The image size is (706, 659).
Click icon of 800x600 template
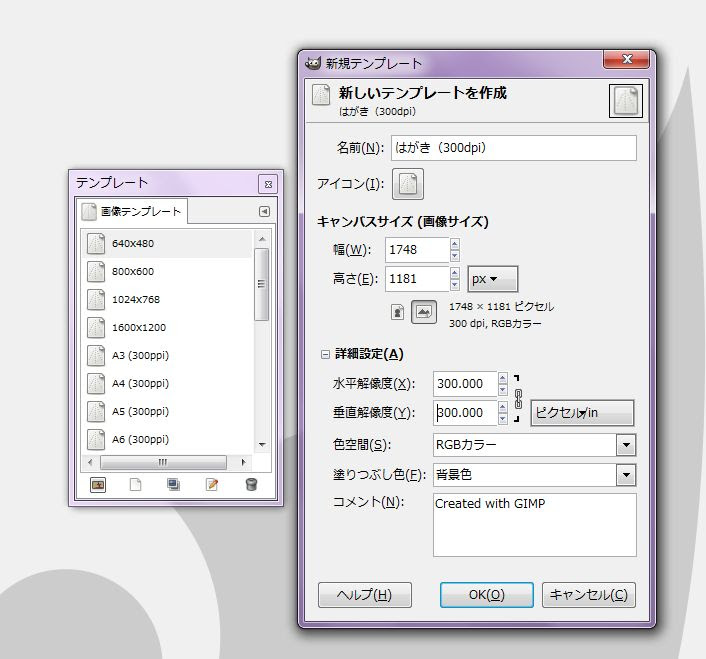[96, 271]
